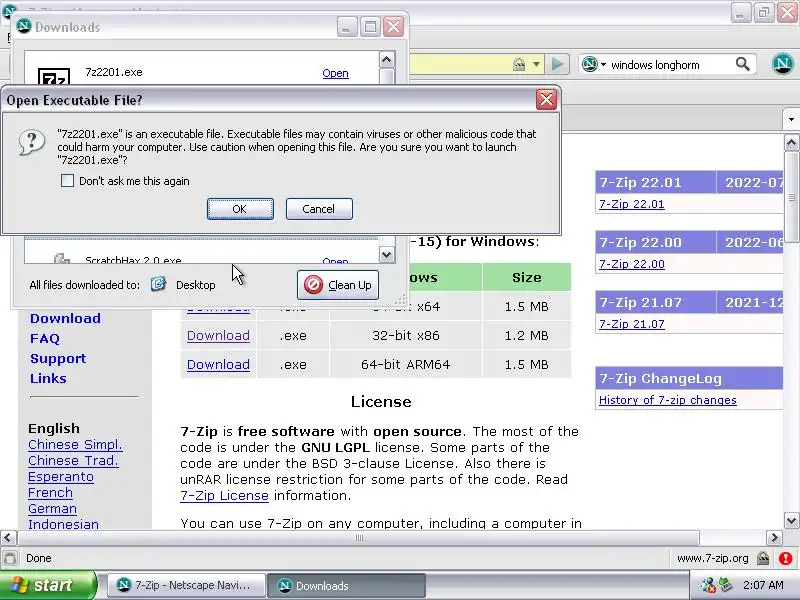Switch language to German

tap(53, 509)
